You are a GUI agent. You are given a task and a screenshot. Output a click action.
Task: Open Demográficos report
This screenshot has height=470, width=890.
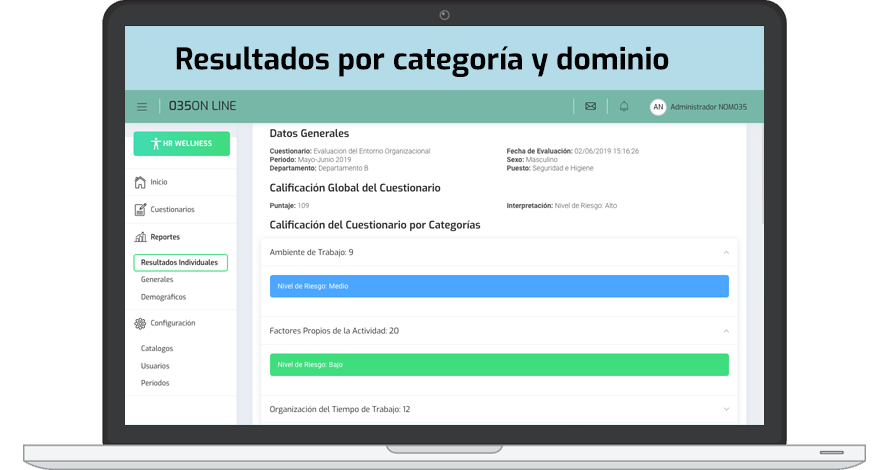[x=163, y=297]
